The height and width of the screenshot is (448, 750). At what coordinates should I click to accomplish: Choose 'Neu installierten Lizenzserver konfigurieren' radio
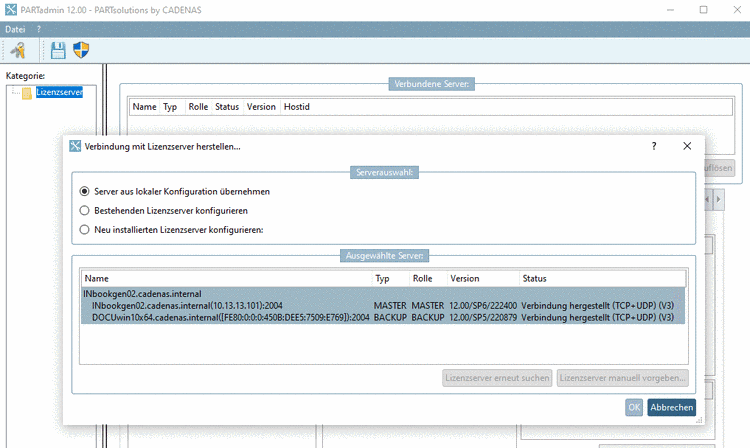point(84,229)
